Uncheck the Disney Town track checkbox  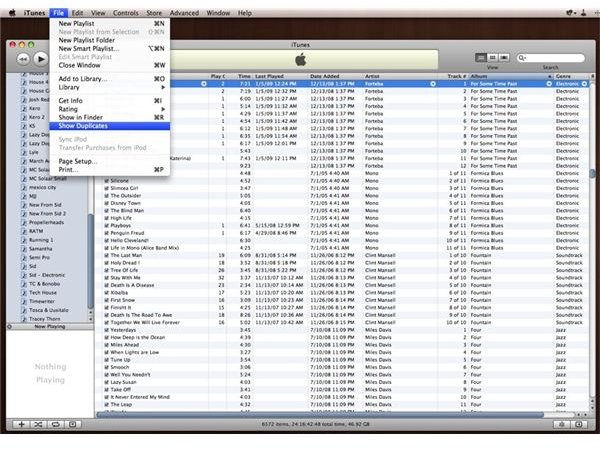tap(106, 203)
